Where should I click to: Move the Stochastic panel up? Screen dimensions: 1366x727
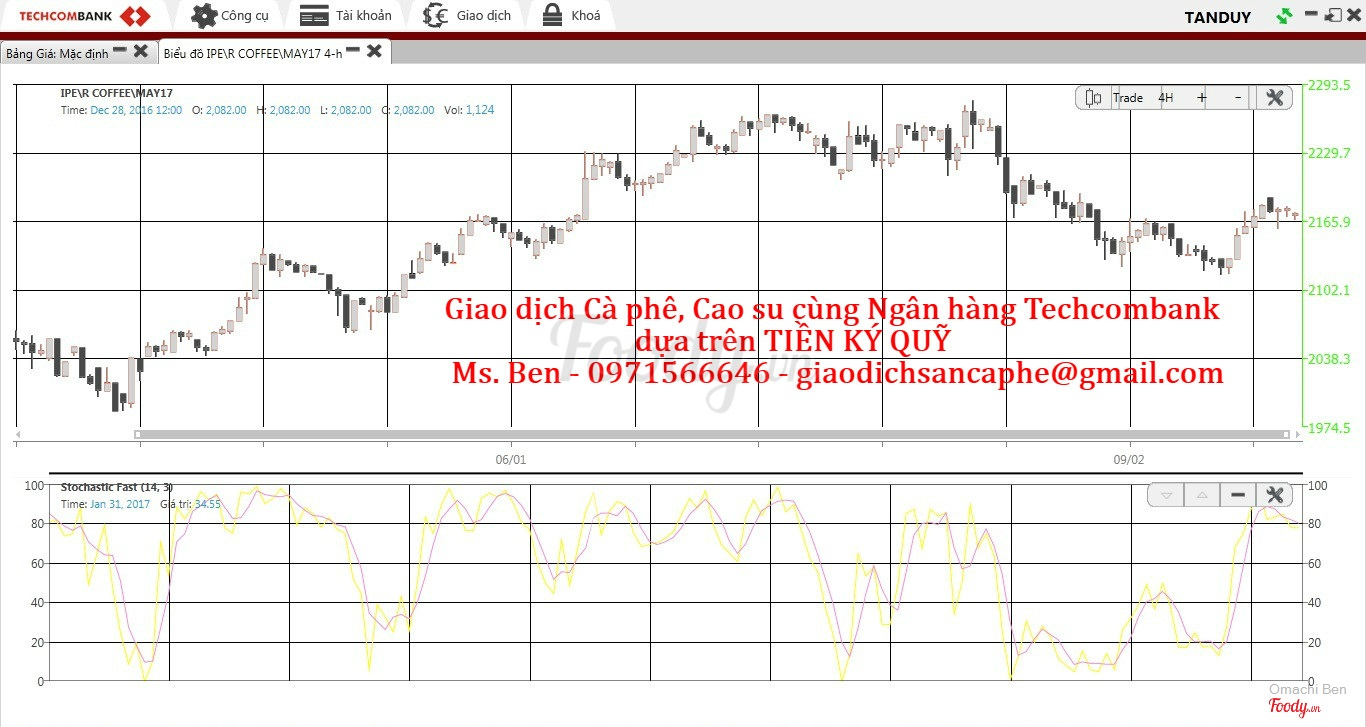1202,495
